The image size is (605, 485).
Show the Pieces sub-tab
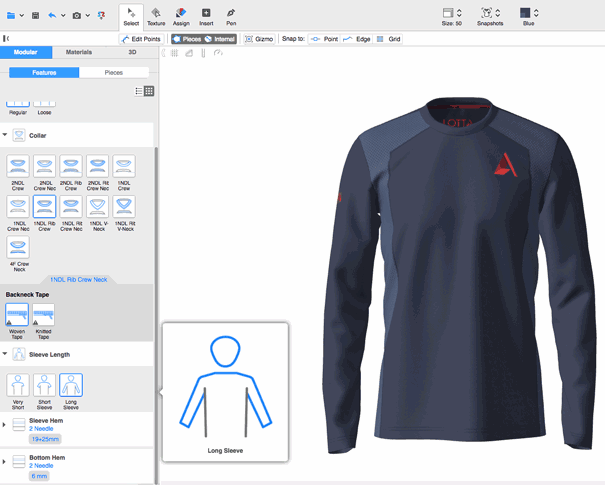[x=114, y=73]
